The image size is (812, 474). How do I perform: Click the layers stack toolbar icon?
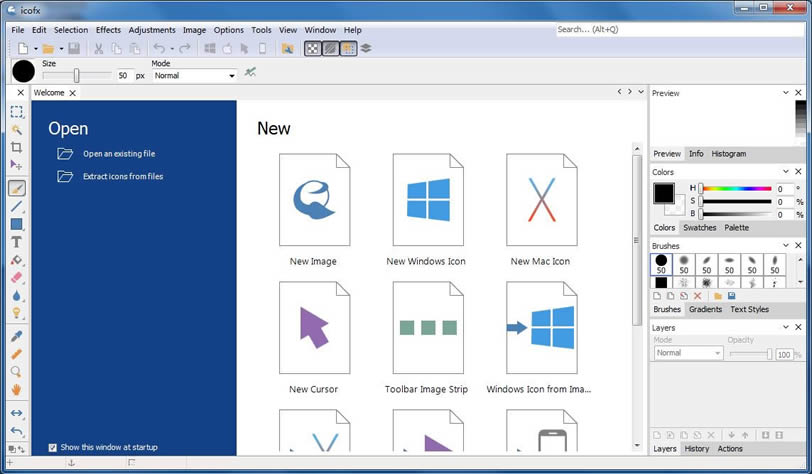[x=366, y=49]
